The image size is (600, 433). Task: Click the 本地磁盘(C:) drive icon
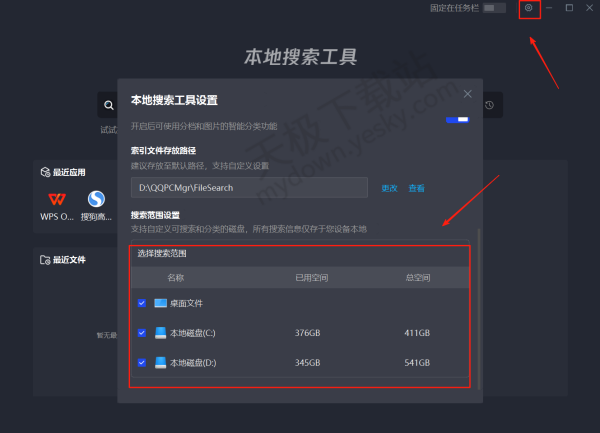tap(160, 333)
